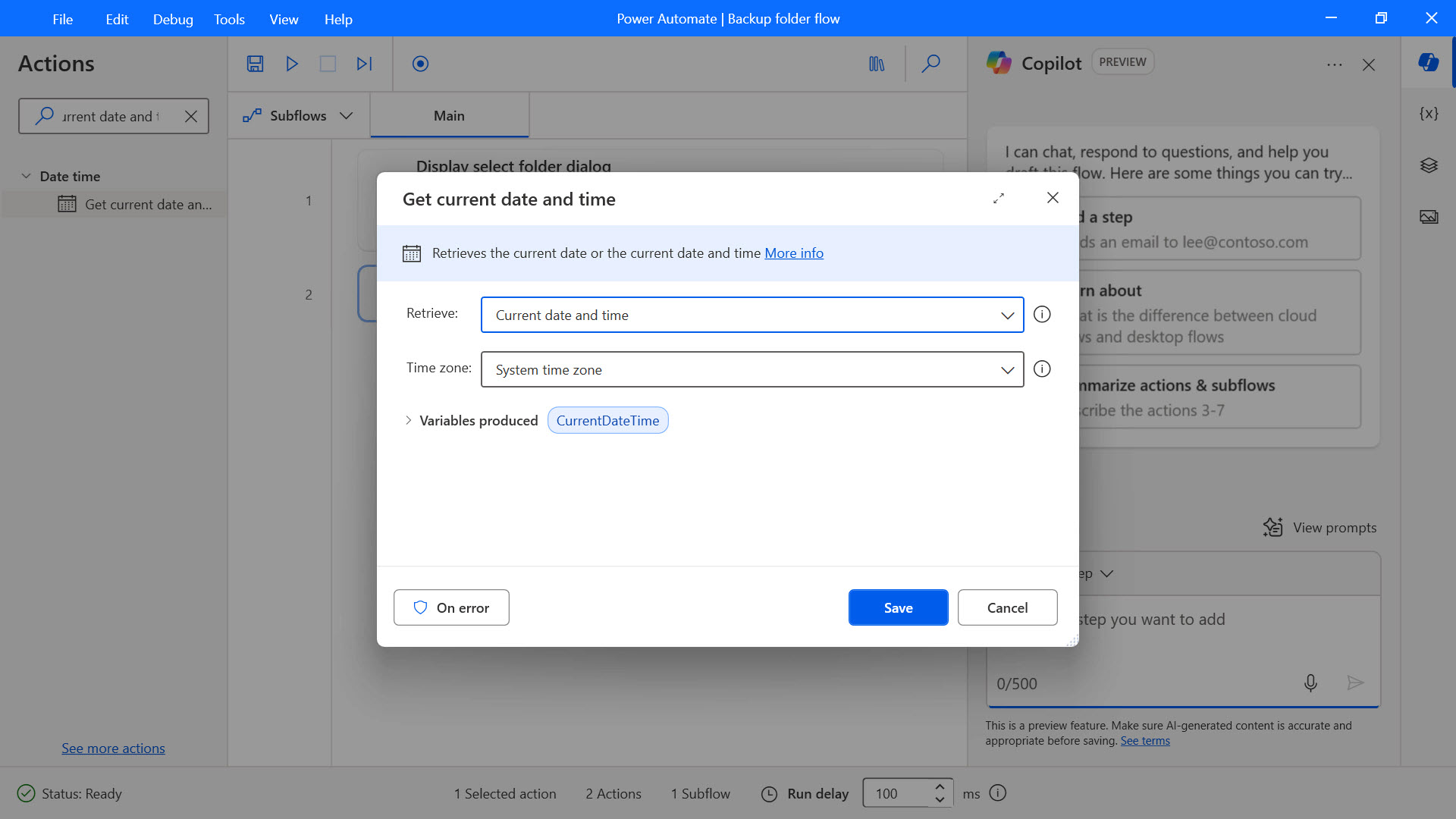Open the variables pane
Screen dimensions: 1456x819
(x=1429, y=112)
